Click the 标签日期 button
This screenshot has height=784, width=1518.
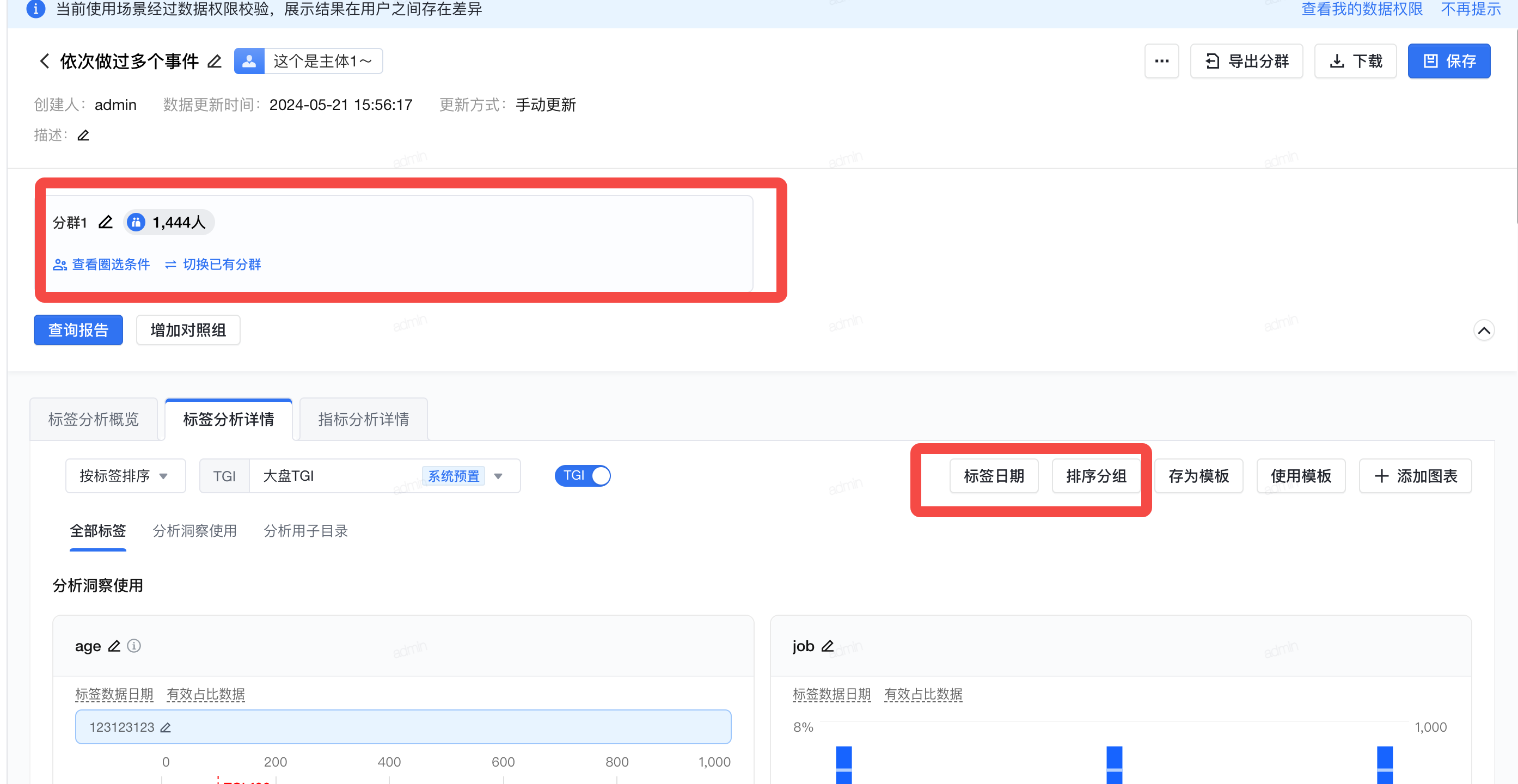pyautogui.click(x=994, y=476)
